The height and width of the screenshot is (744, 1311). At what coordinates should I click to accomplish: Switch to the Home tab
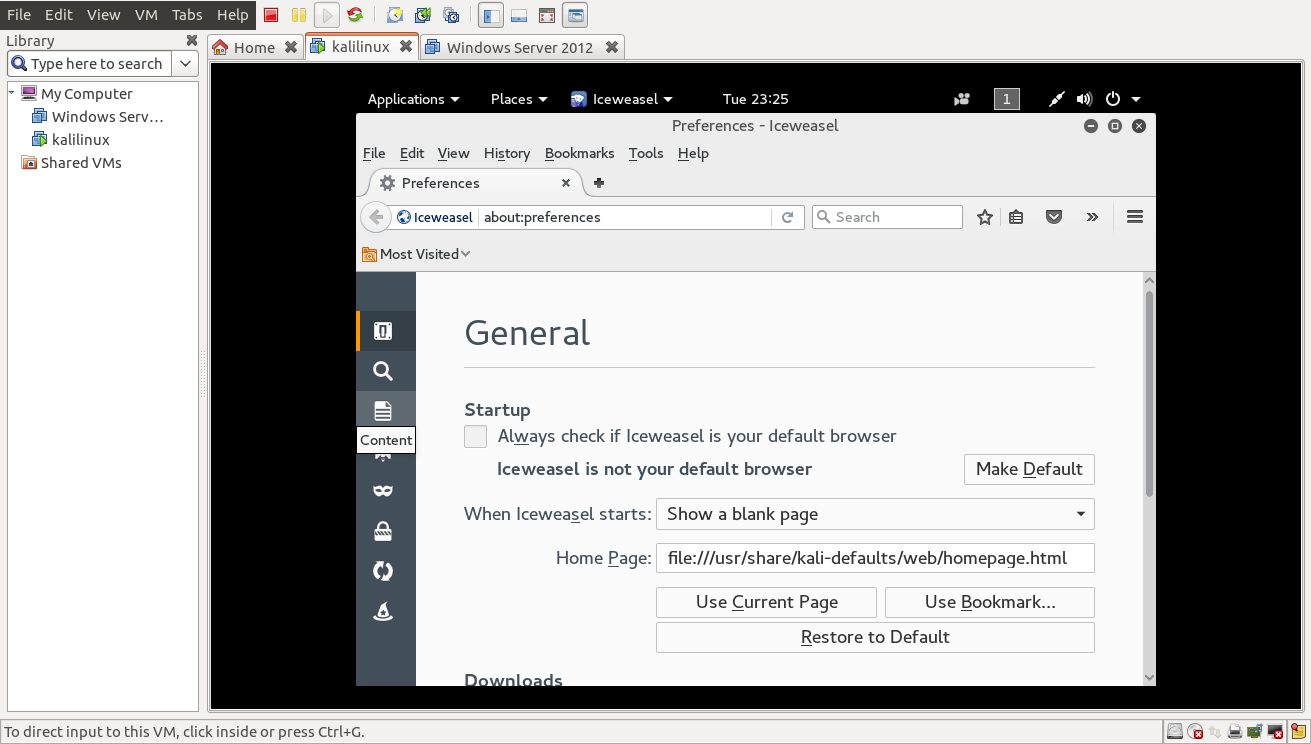pos(254,47)
